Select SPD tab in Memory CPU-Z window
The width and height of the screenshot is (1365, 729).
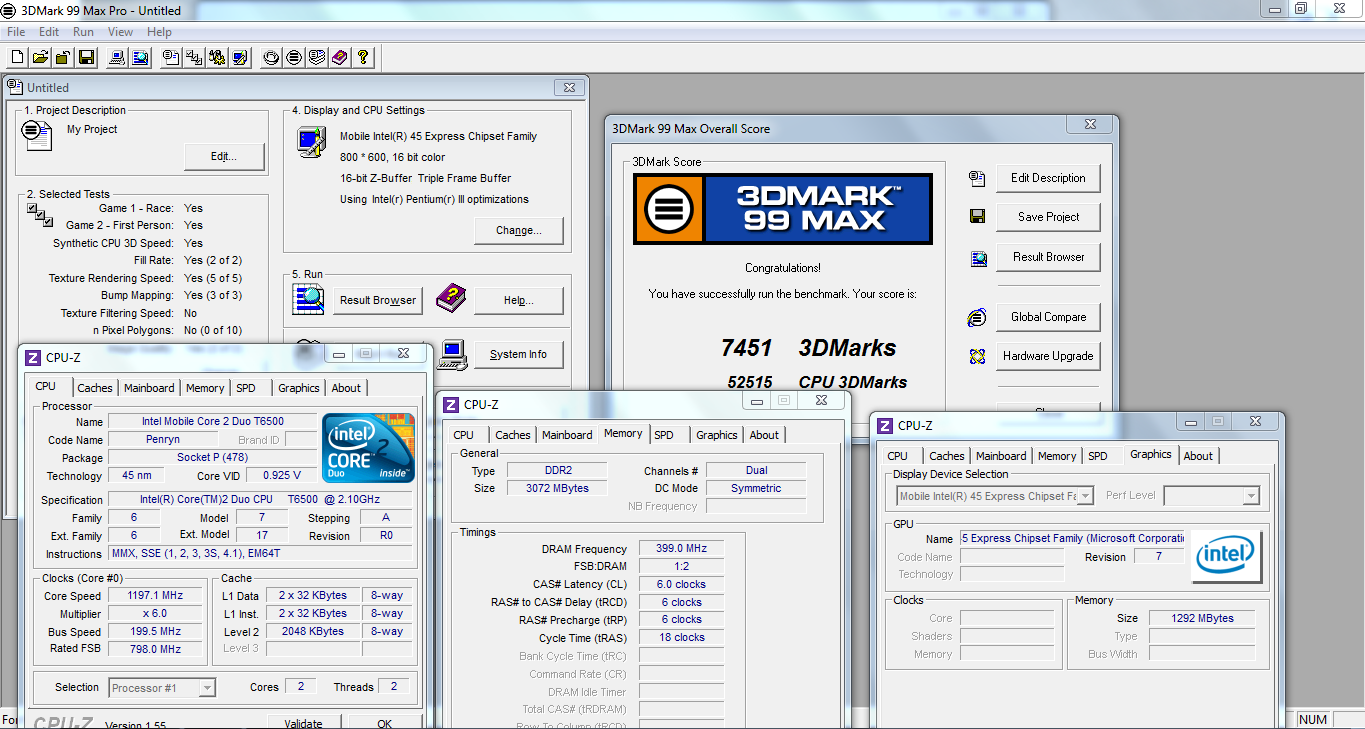664,435
